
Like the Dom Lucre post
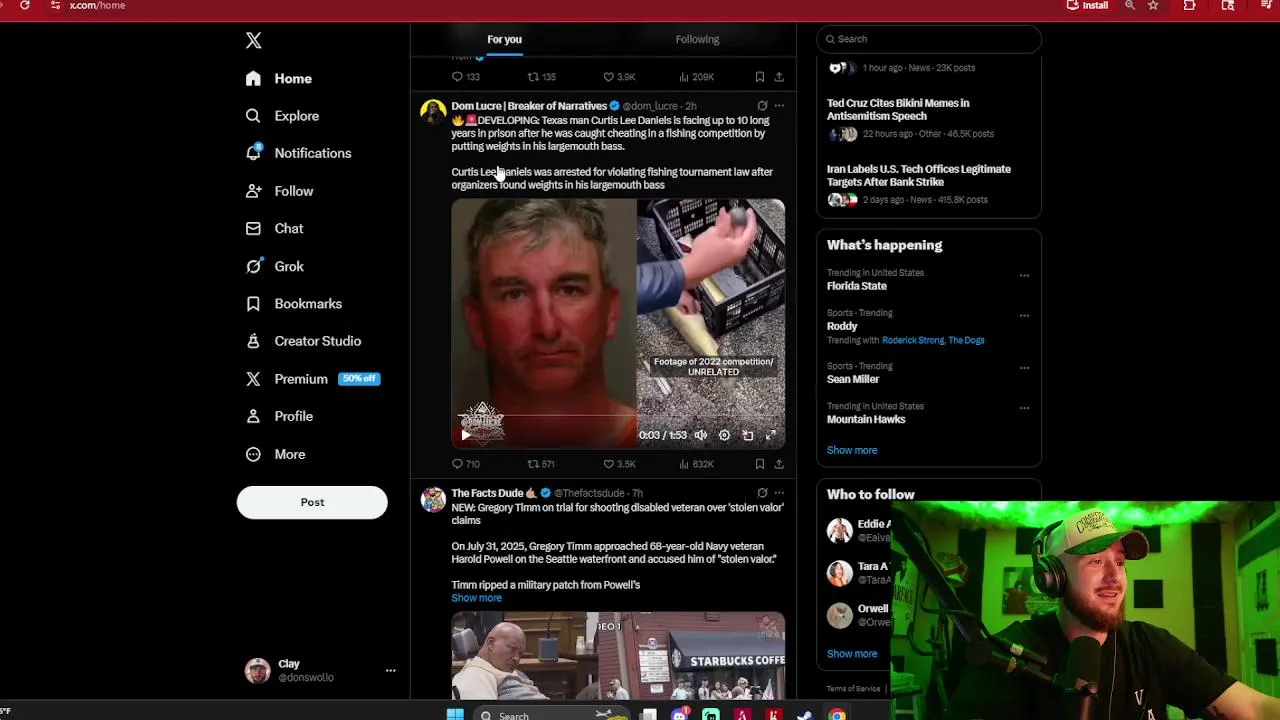tap(619, 464)
